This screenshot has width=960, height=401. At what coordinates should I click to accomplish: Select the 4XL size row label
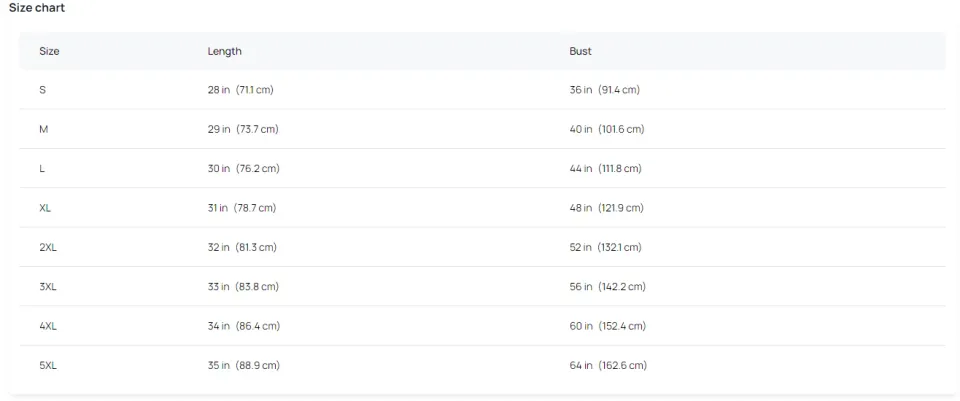pos(48,326)
